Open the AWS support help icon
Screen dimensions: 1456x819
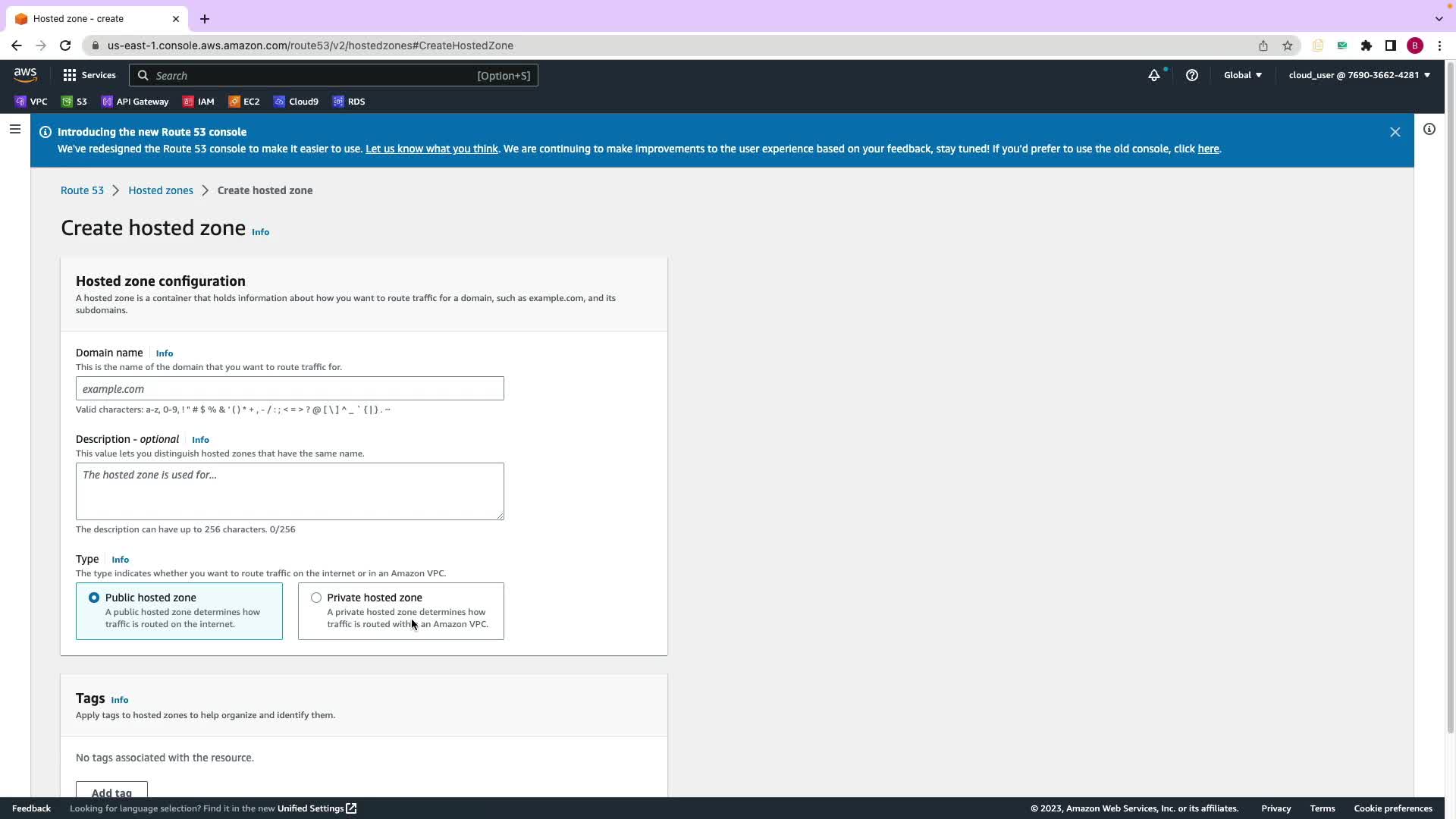tap(1192, 75)
